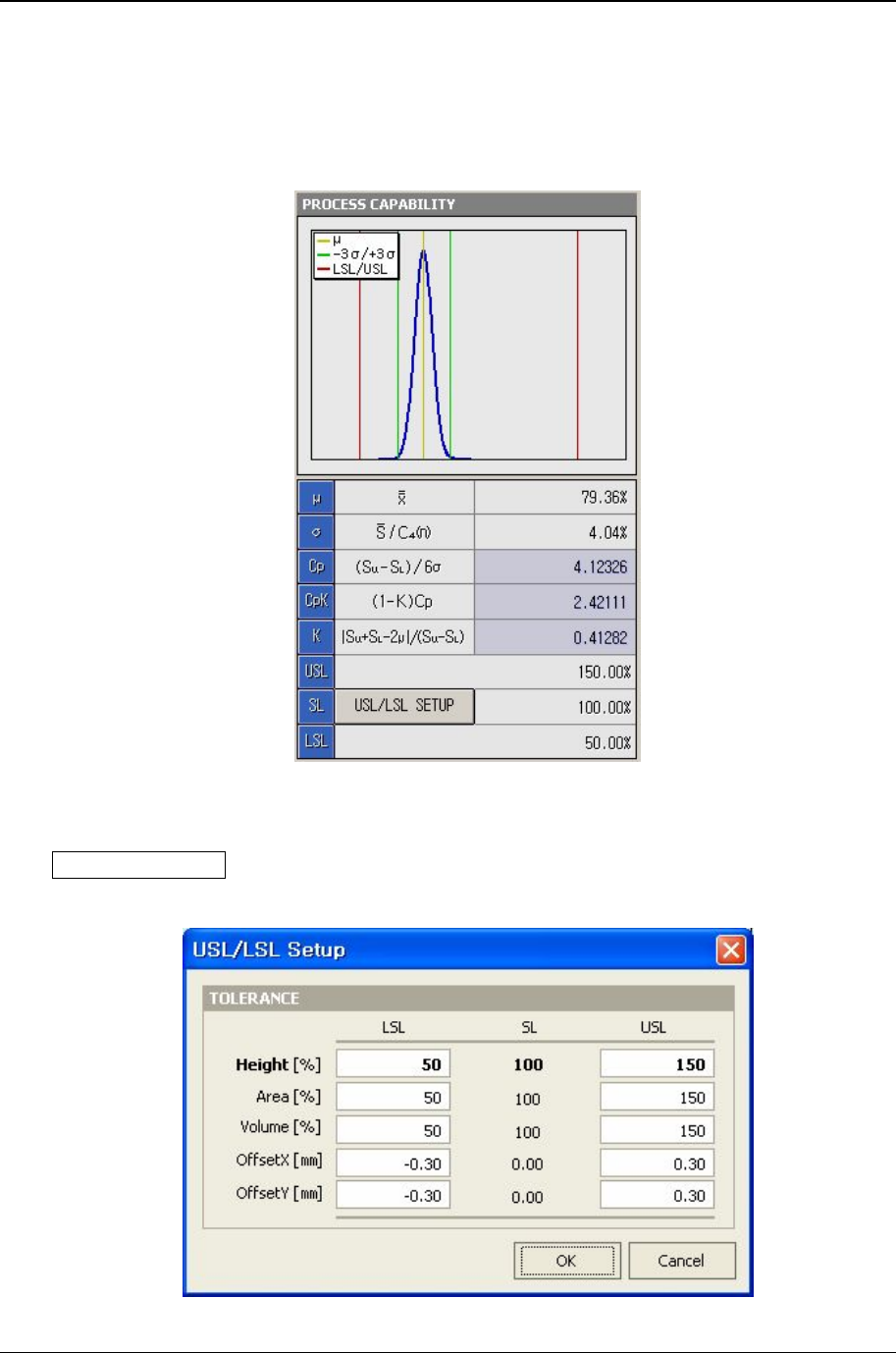Click the CpK value 2.42111
The height and width of the screenshot is (1353, 896).
[x=601, y=602]
